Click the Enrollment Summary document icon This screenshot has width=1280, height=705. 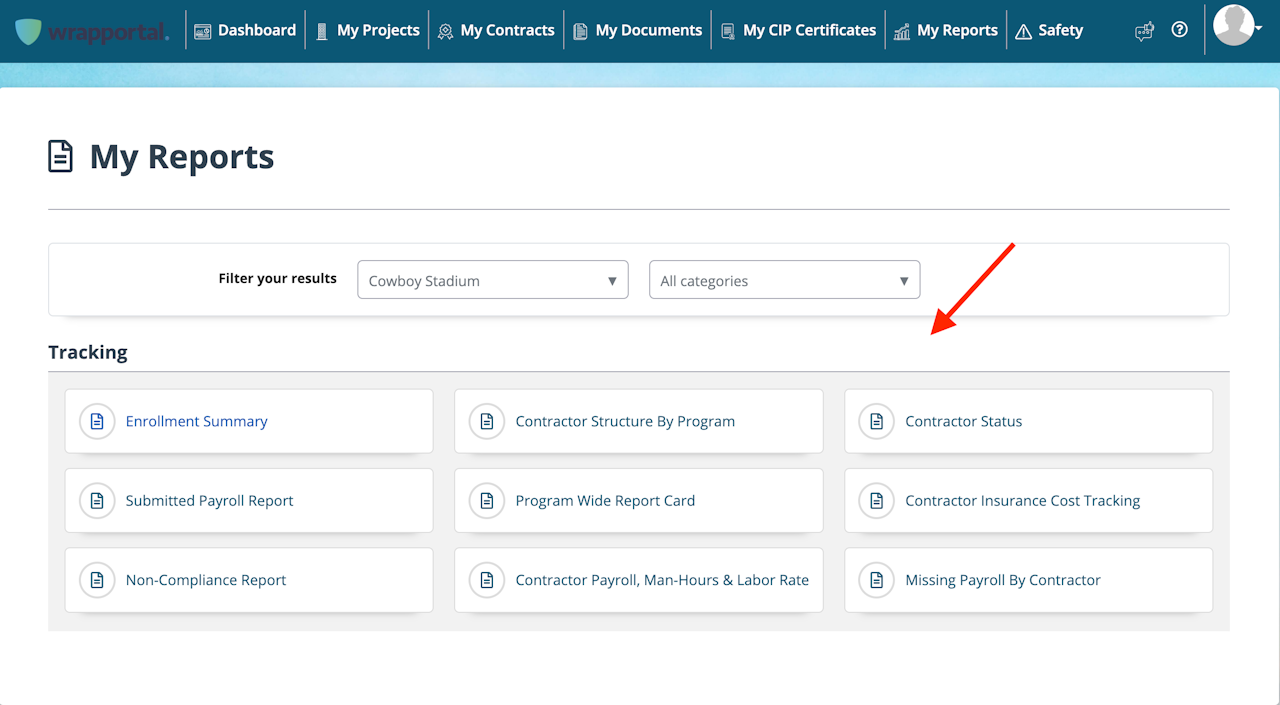tap(97, 421)
